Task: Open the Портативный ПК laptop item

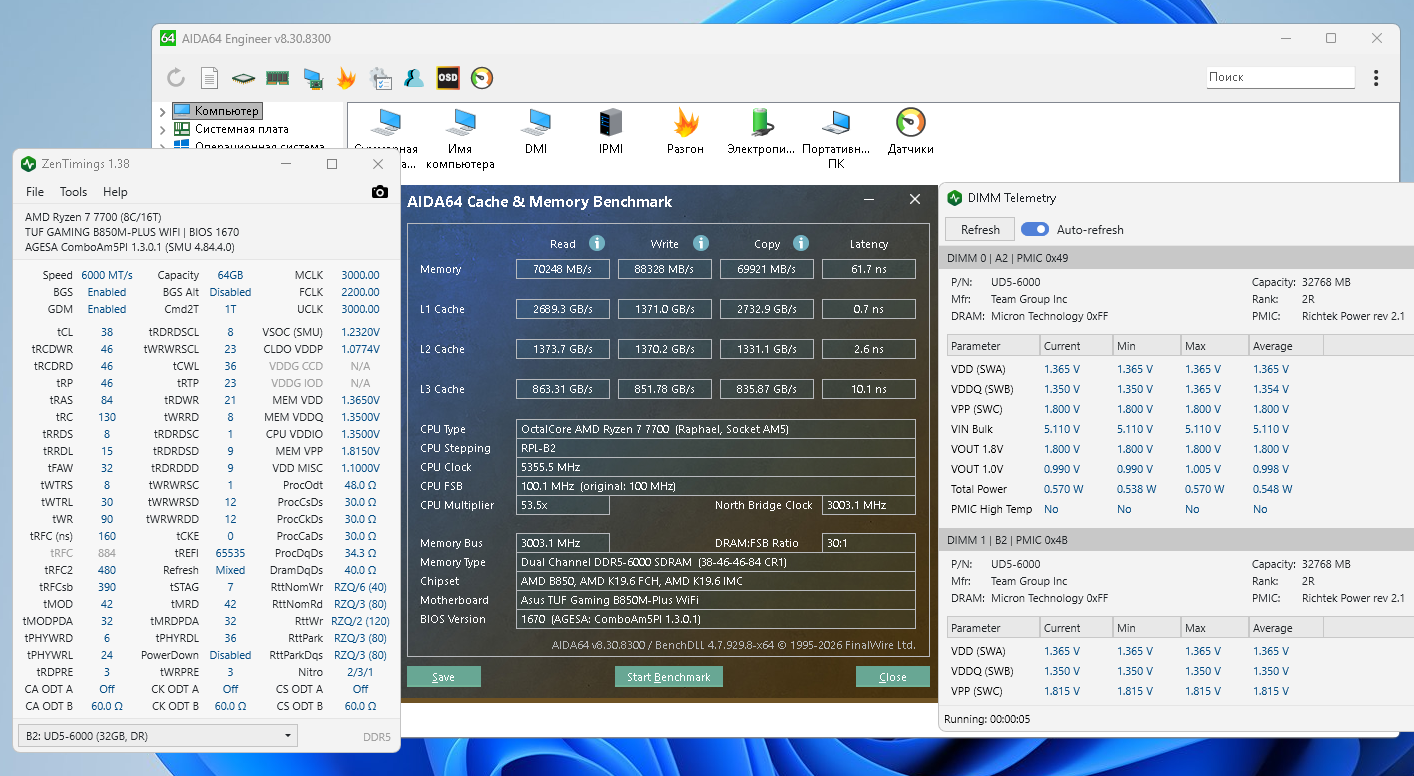Action: [x=836, y=139]
